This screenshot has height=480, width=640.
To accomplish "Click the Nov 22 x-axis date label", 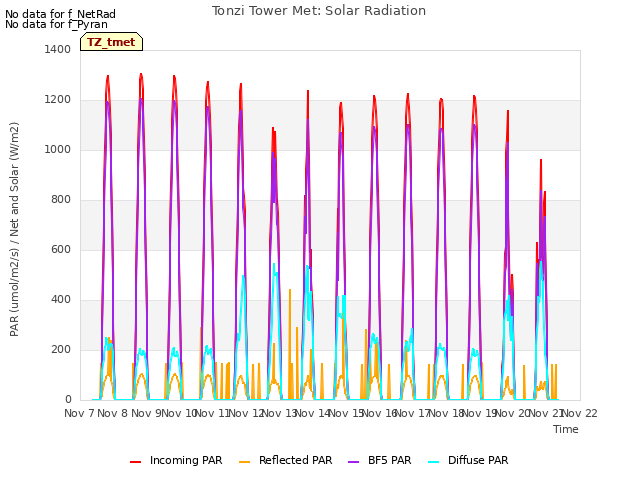I will pos(580,413).
